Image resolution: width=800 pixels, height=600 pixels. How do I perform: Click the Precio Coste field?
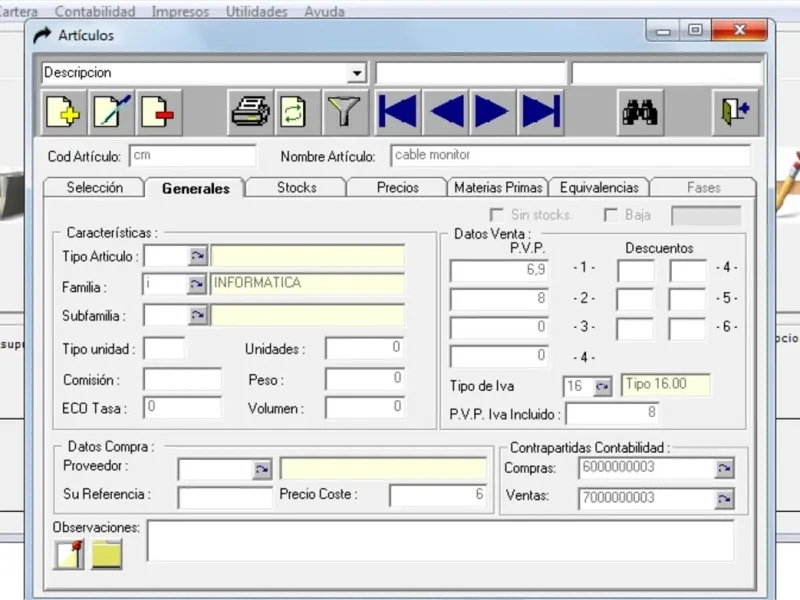coord(437,494)
